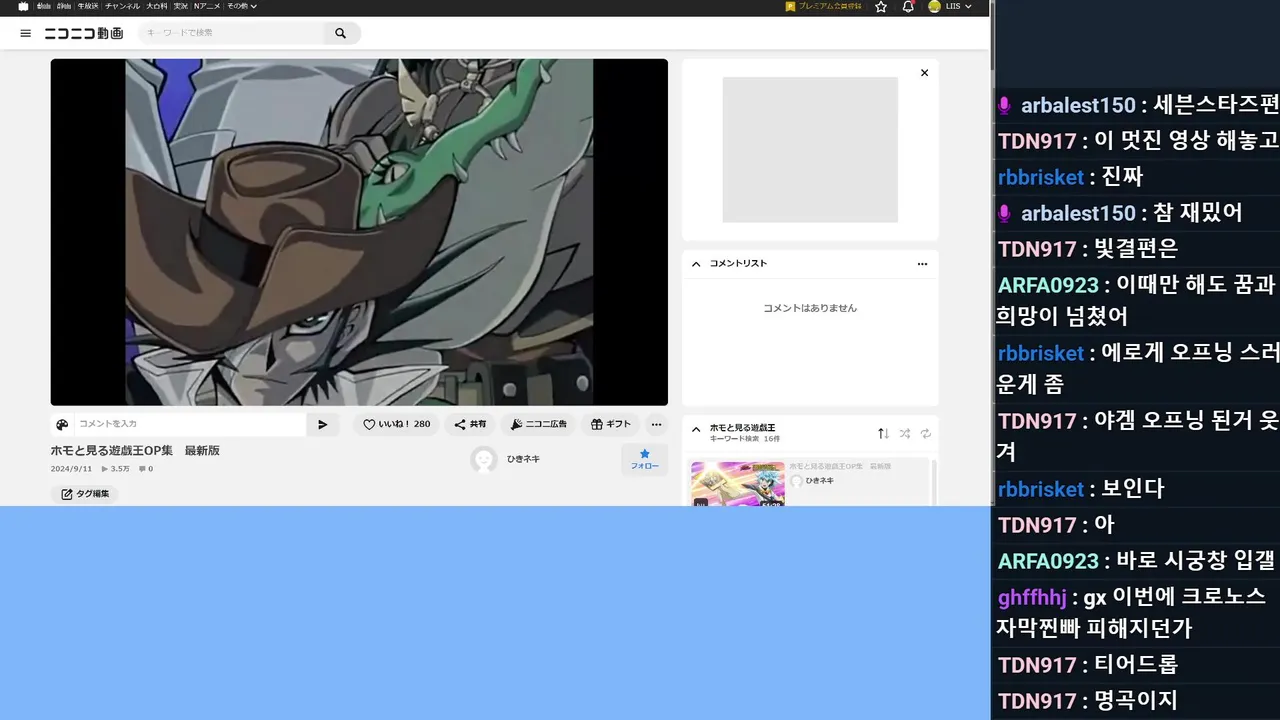Click chat username arbalest150 on 세븐스타즈편
Viewport: 1280px width, 720px height.
[1078, 105]
